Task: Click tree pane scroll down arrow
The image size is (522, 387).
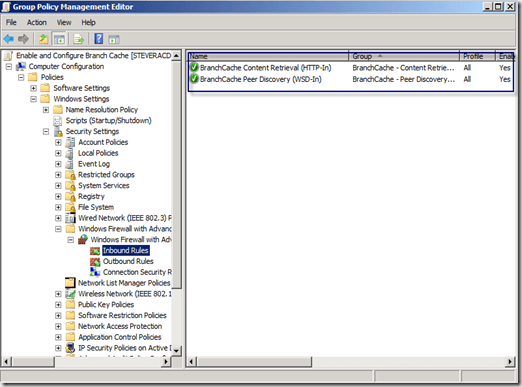Action: click(177, 350)
